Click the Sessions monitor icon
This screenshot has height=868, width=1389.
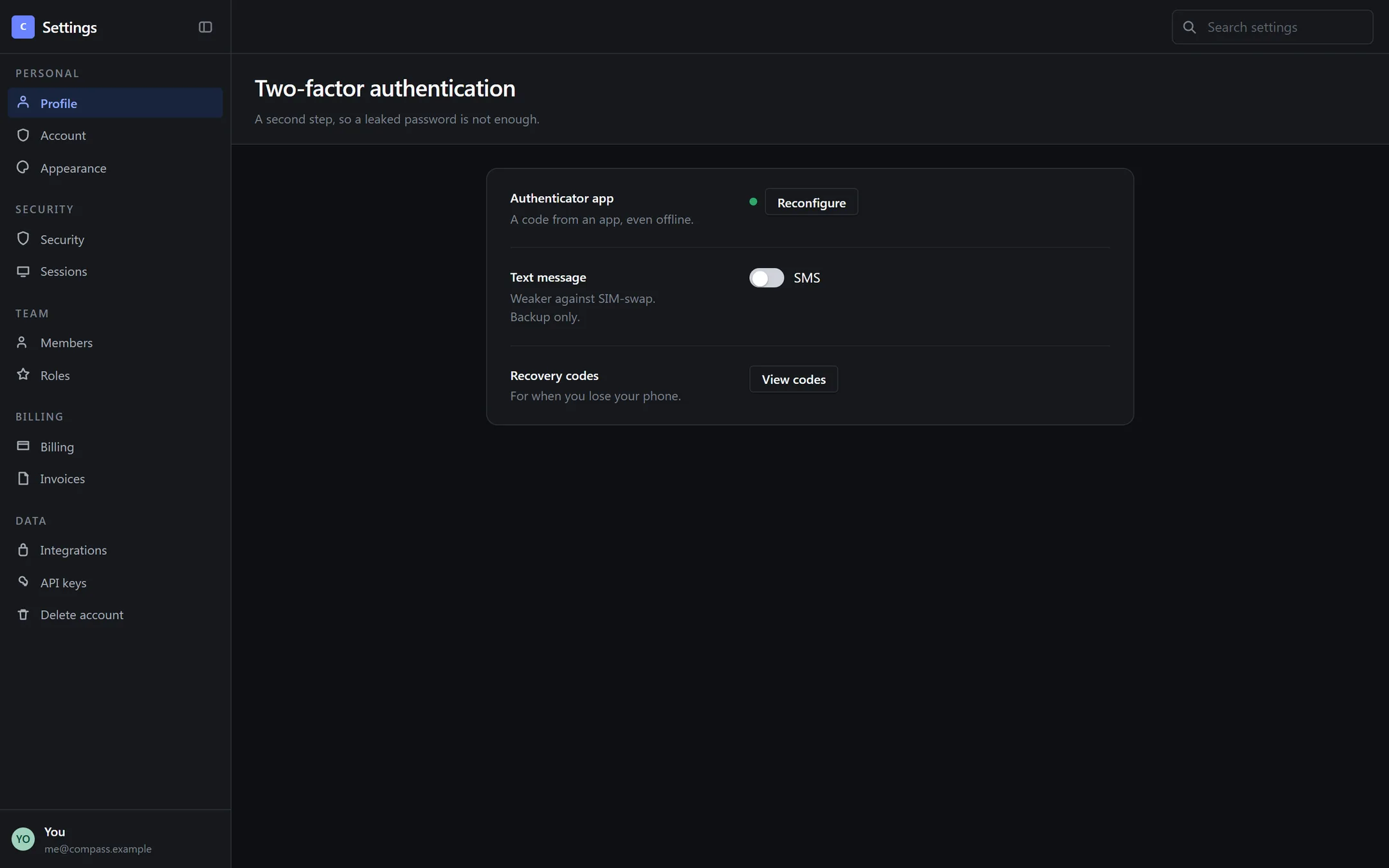point(23,271)
